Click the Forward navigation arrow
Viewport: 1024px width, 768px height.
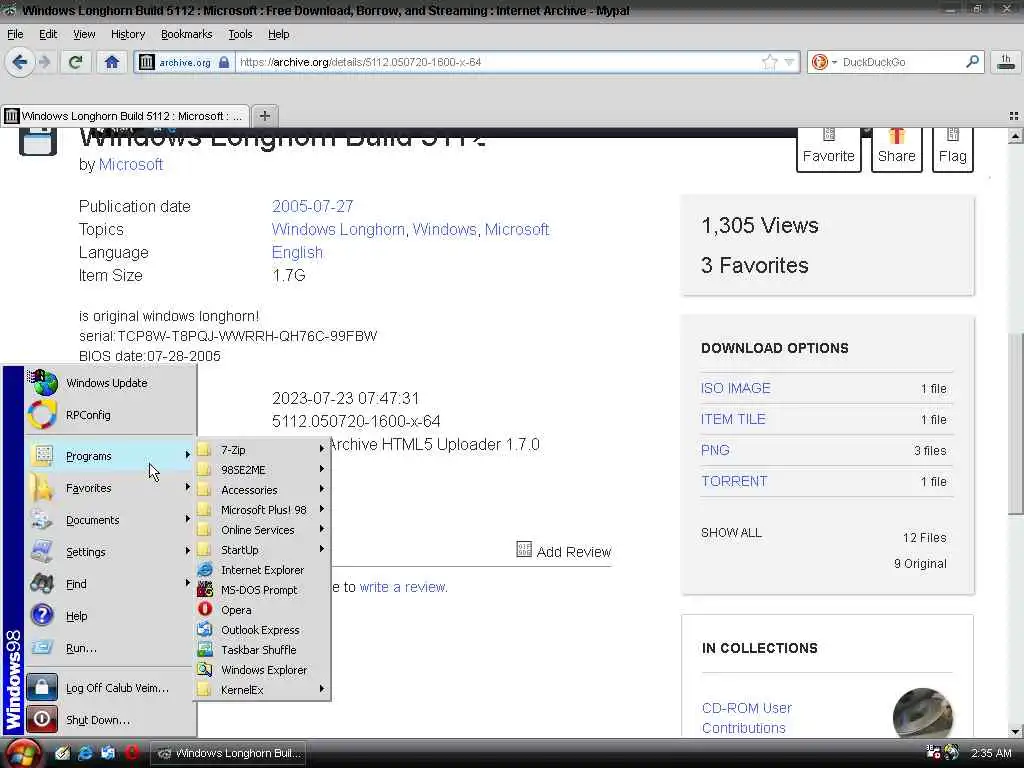44,63
